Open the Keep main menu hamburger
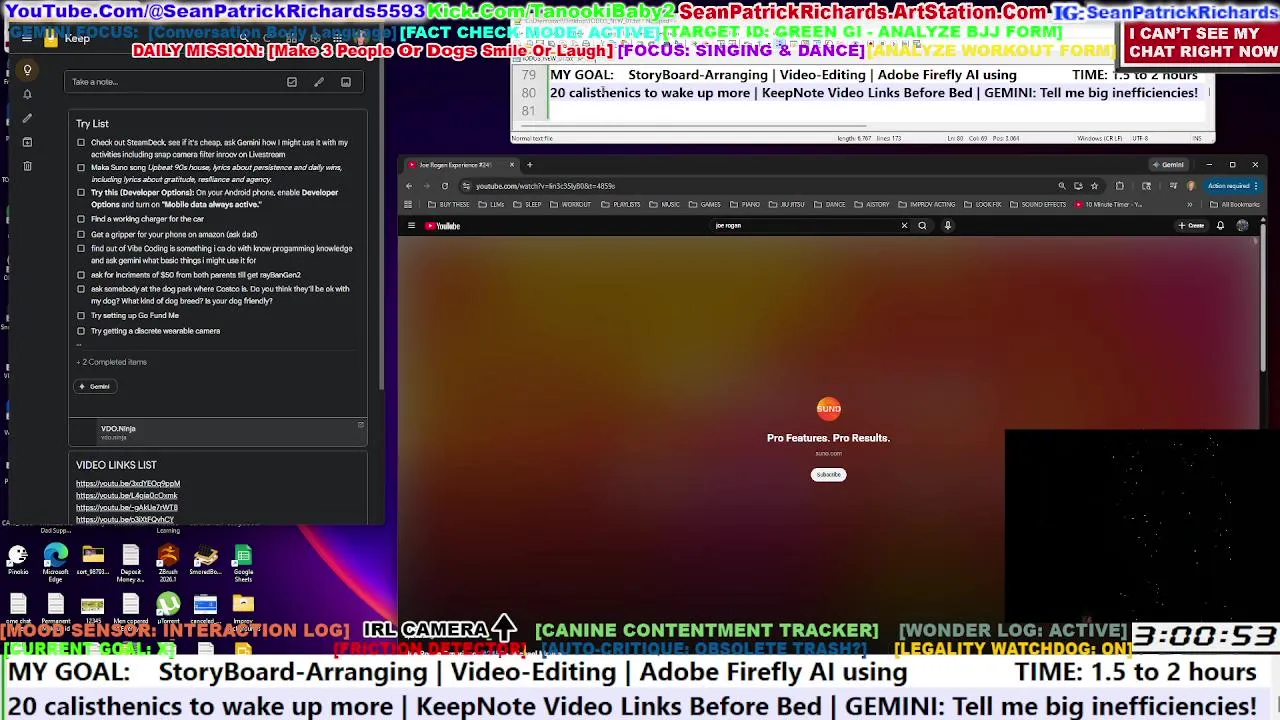1280x720 pixels. coord(27,39)
